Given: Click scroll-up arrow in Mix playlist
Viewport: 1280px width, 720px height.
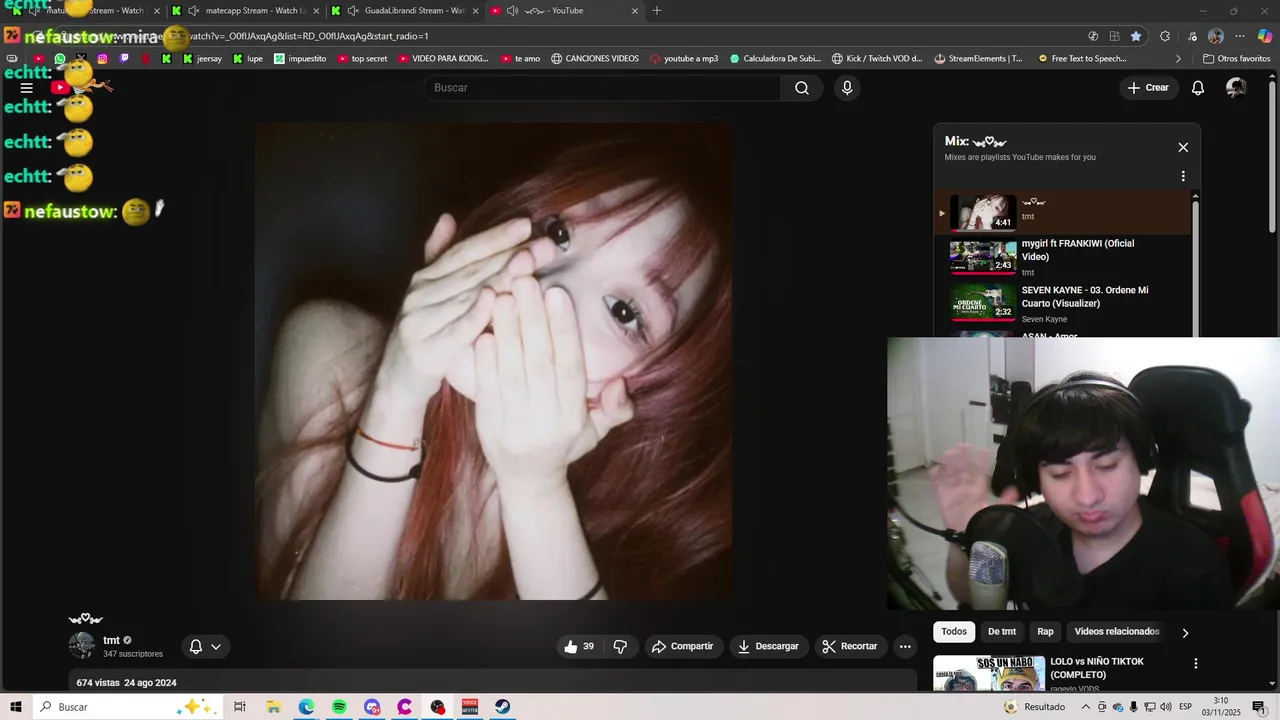Looking at the screenshot, I should click(x=1195, y=196).
